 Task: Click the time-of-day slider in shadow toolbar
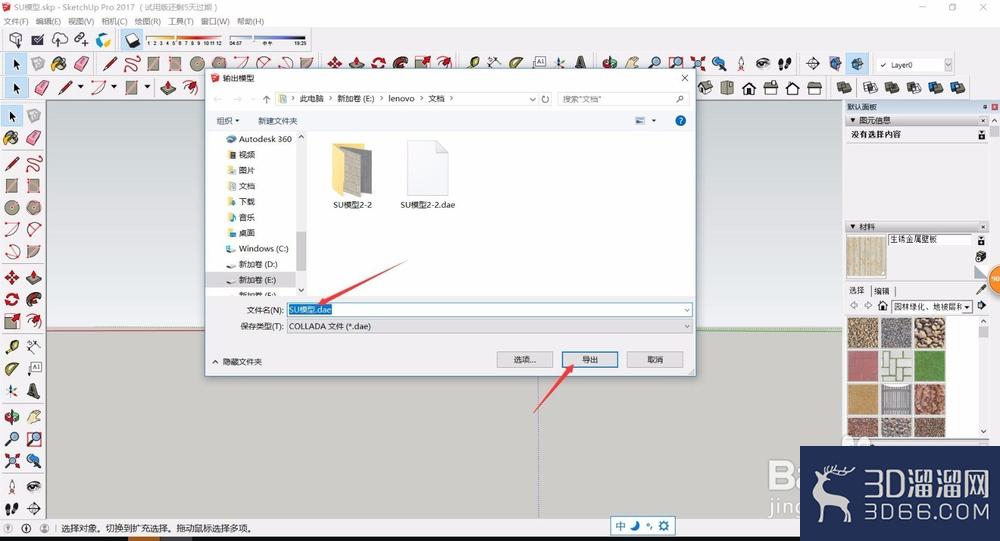point(268,39)
